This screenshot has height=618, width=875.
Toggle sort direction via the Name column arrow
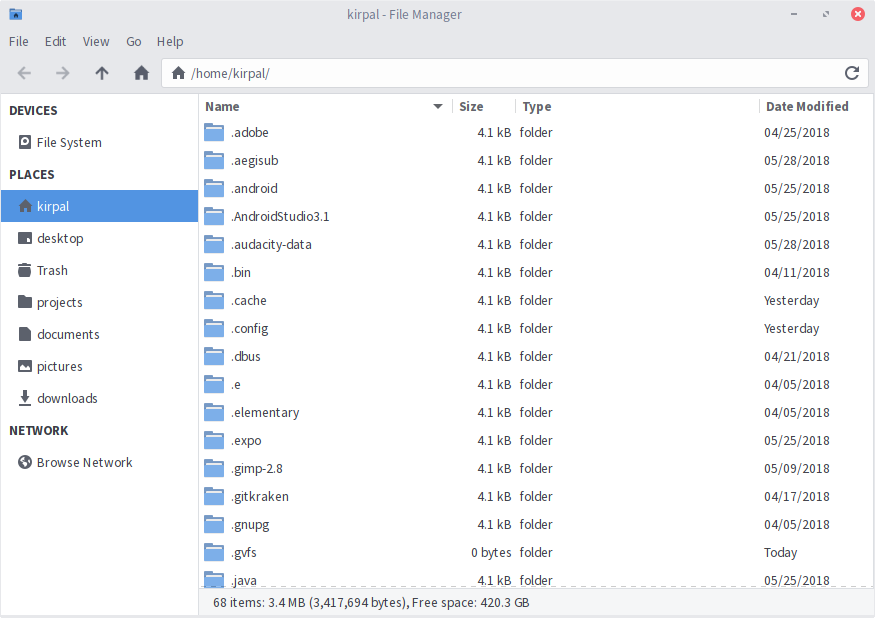point(437,106)
